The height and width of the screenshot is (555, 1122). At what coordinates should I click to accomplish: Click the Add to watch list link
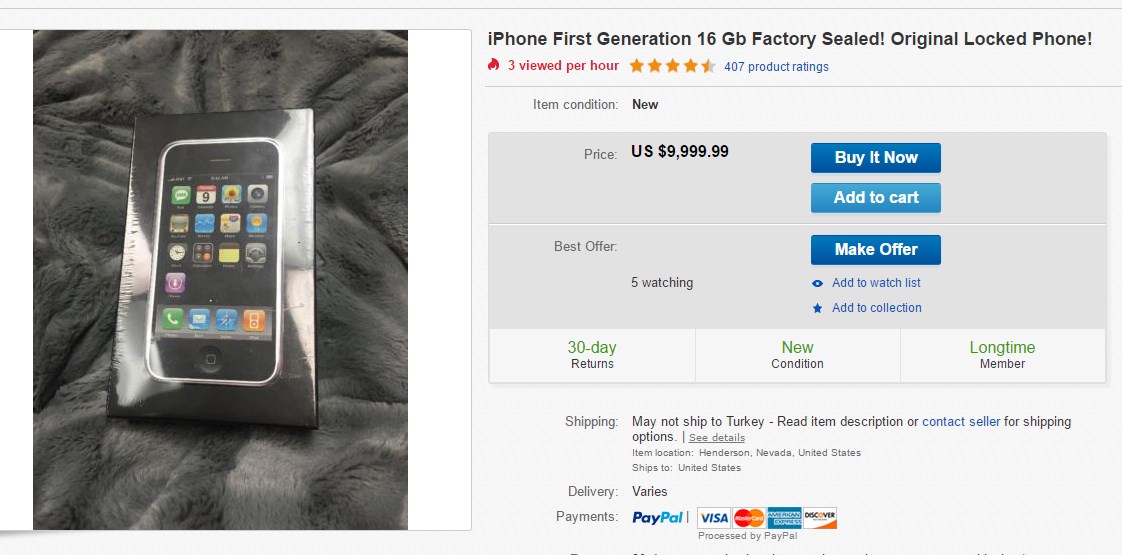(876, 283)
